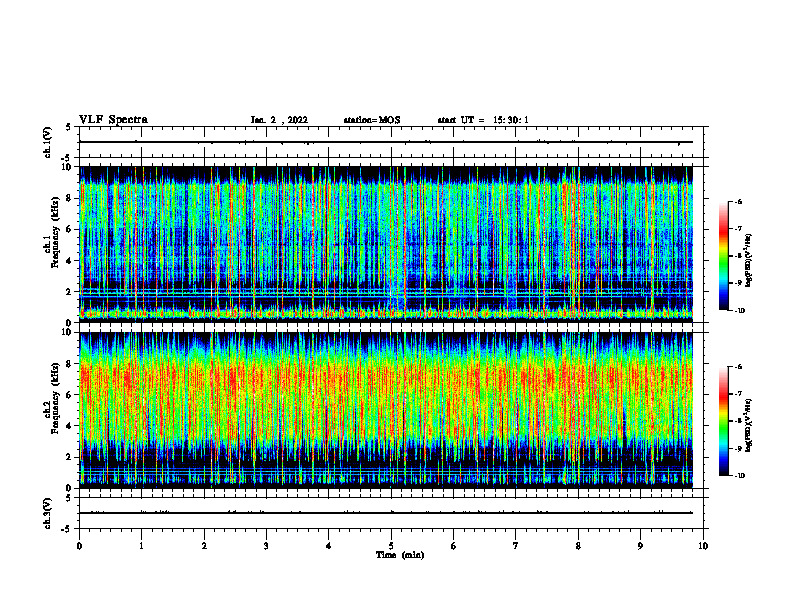
Task: Click the "VLF Spectra" title text
Action: [113, 120]
